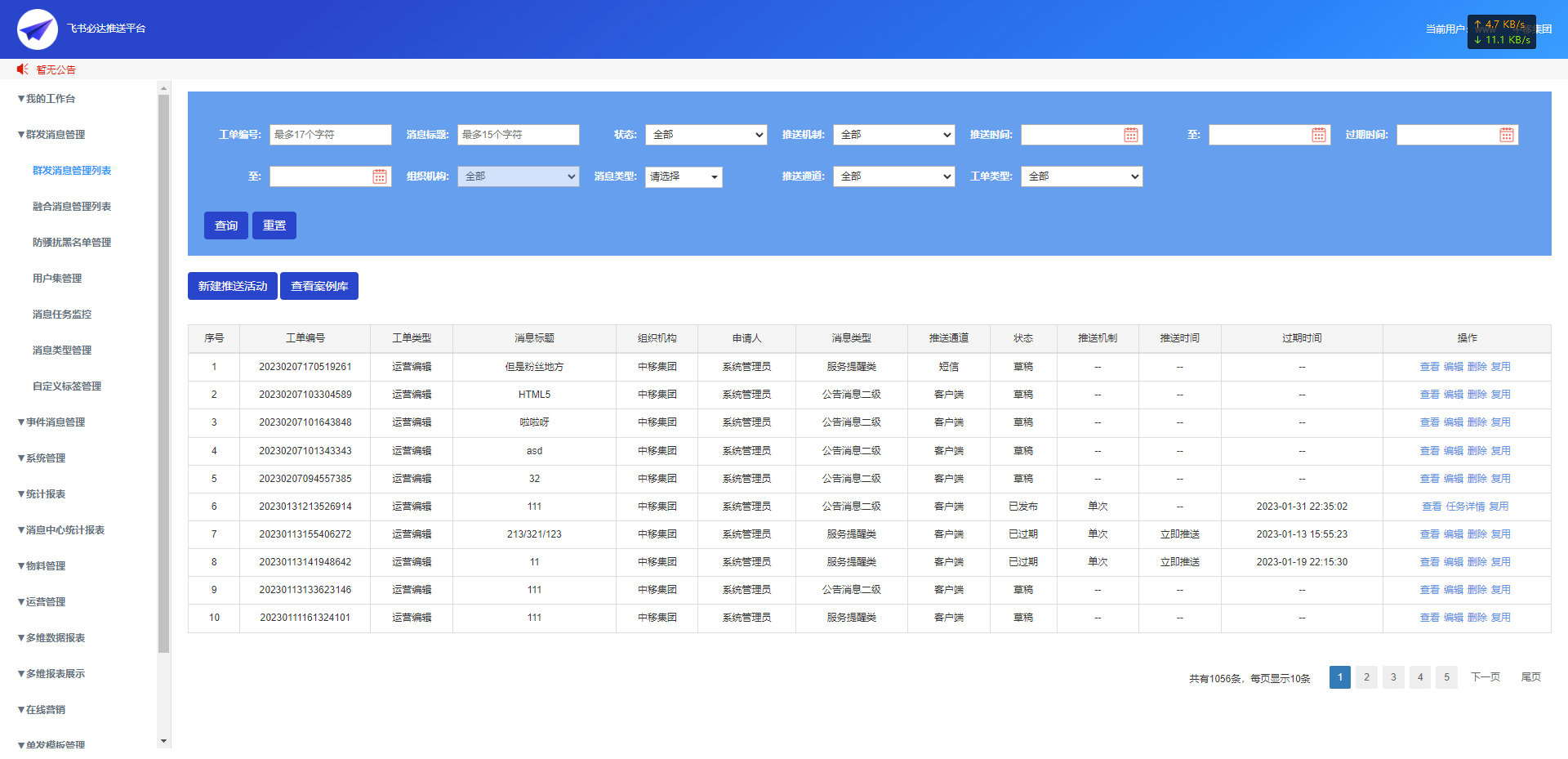This screenshot has width=1568, height=759.
Task: Click work order number 20230207170519261
Action: (305, 367)
